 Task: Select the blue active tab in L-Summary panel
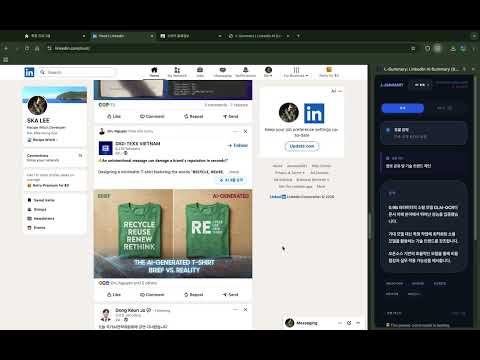(x=403, y=108)
